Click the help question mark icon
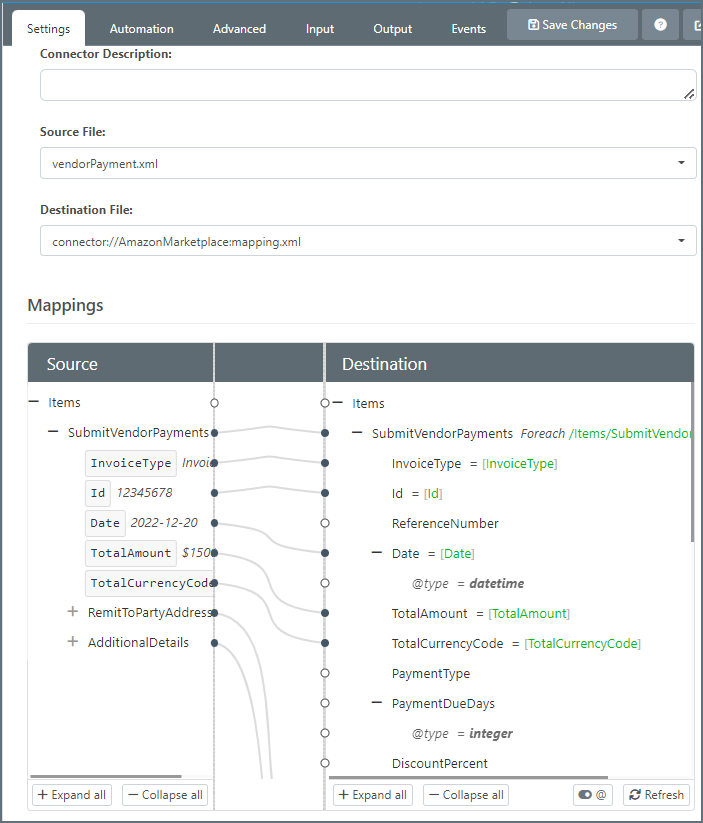Screen dimensions: 703x823 click(660, 25)
